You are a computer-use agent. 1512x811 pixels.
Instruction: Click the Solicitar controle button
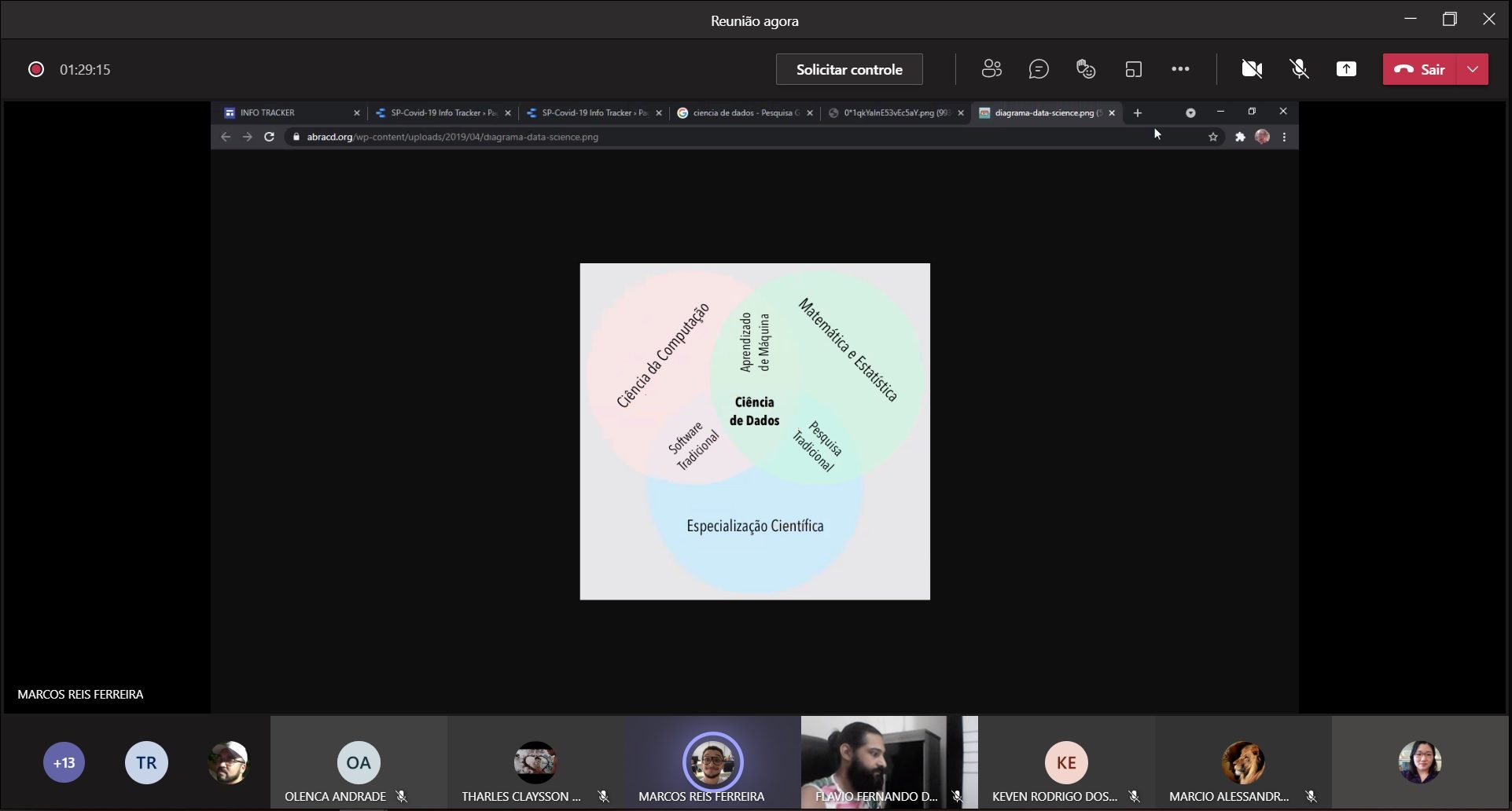[x=849, y=69]
